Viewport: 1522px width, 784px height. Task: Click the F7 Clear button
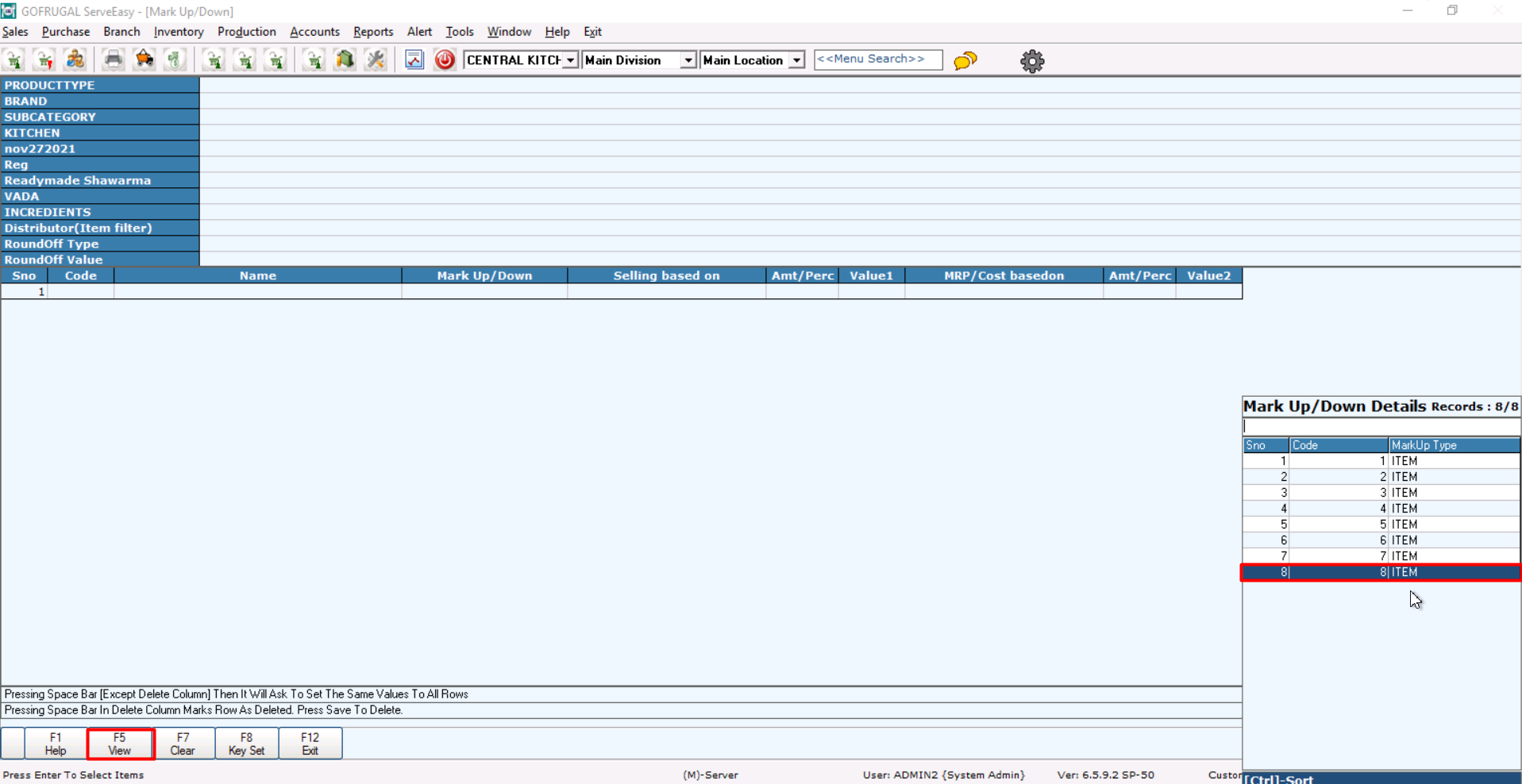tap(183, 744)
